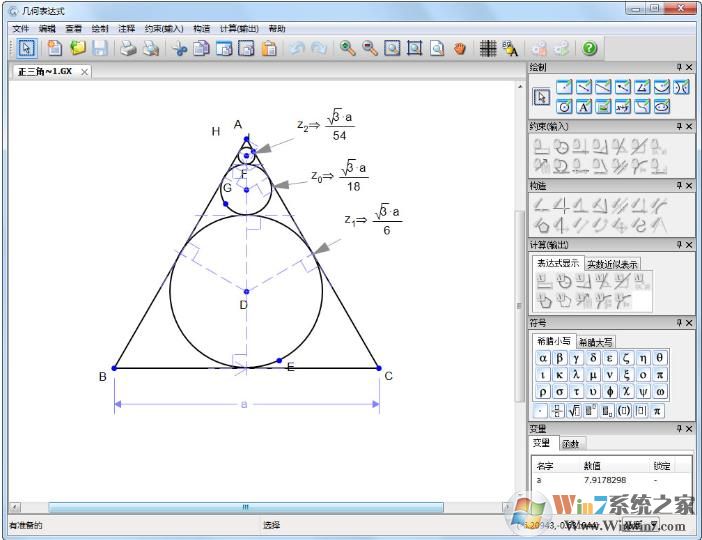
Task: Switch to the 表达式显示 tab
Action: tap(558, 263)
